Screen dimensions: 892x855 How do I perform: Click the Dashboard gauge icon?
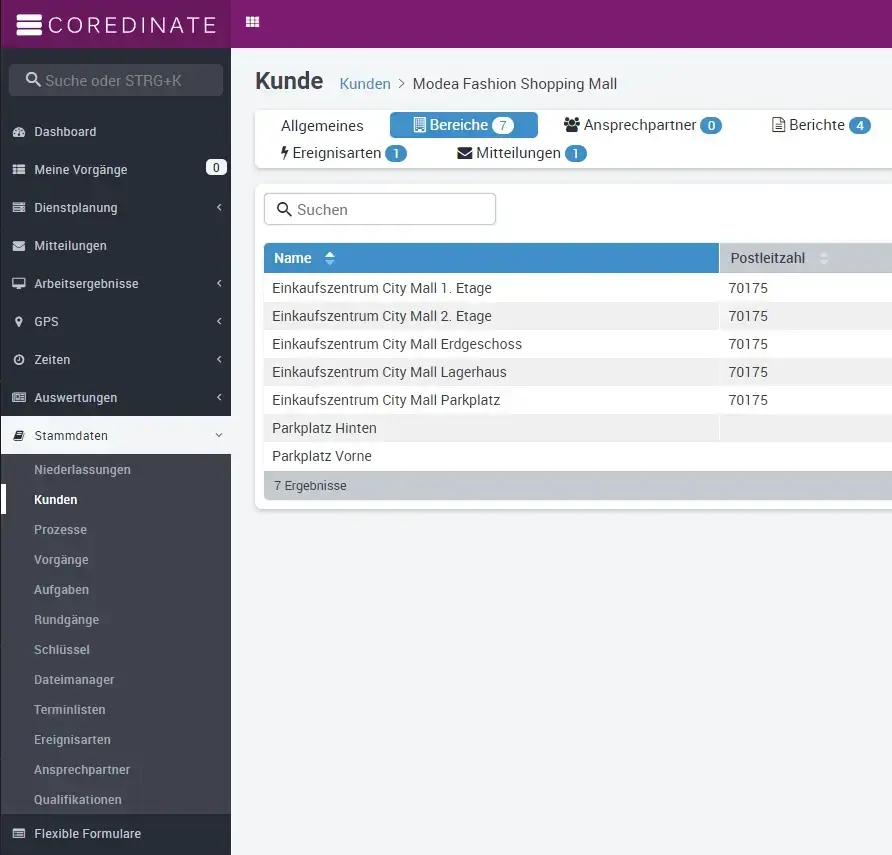pyautogui.click(x=18, y=132)
